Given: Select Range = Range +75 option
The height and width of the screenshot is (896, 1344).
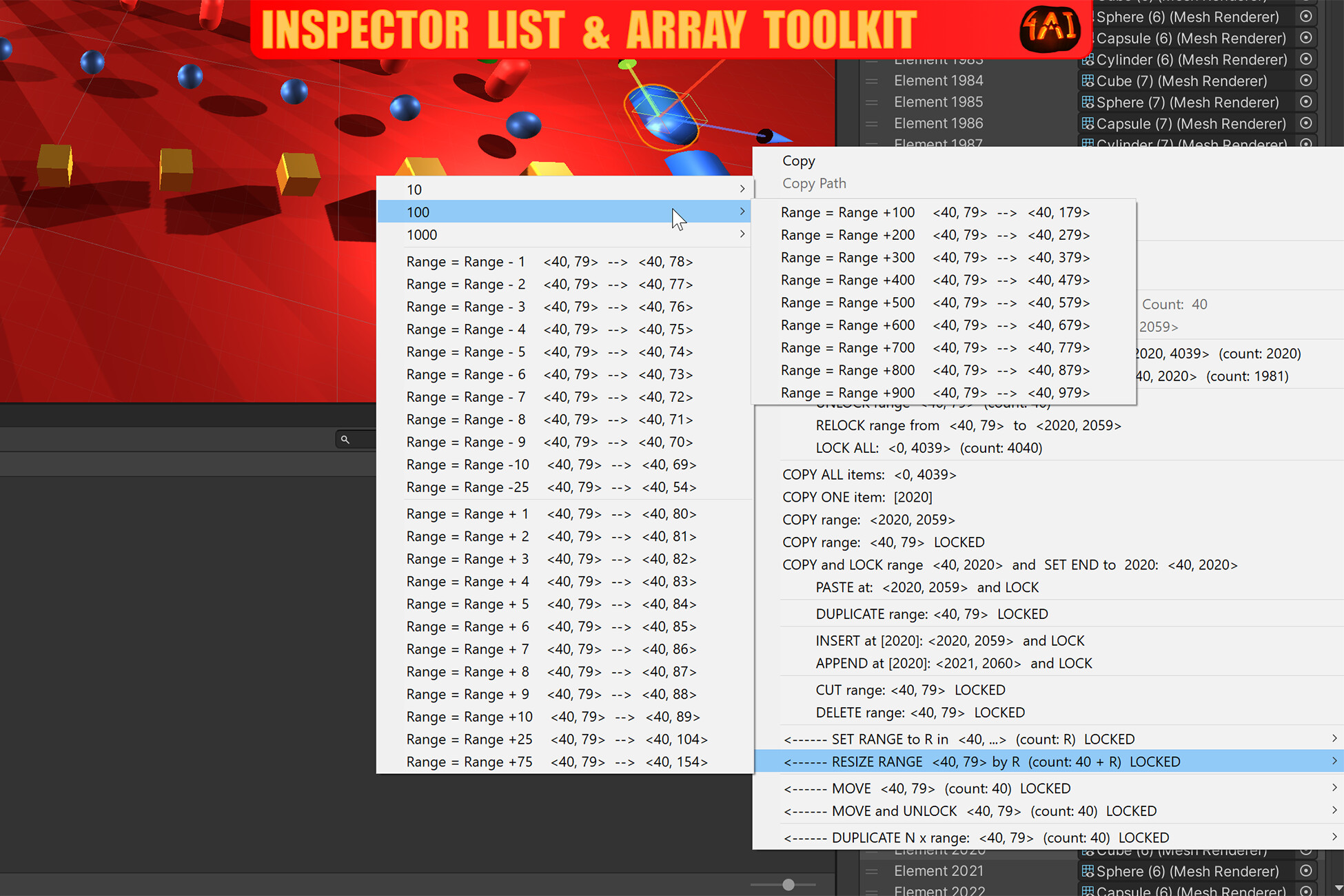Looking at the screenshot, I should tap(564, 762).
